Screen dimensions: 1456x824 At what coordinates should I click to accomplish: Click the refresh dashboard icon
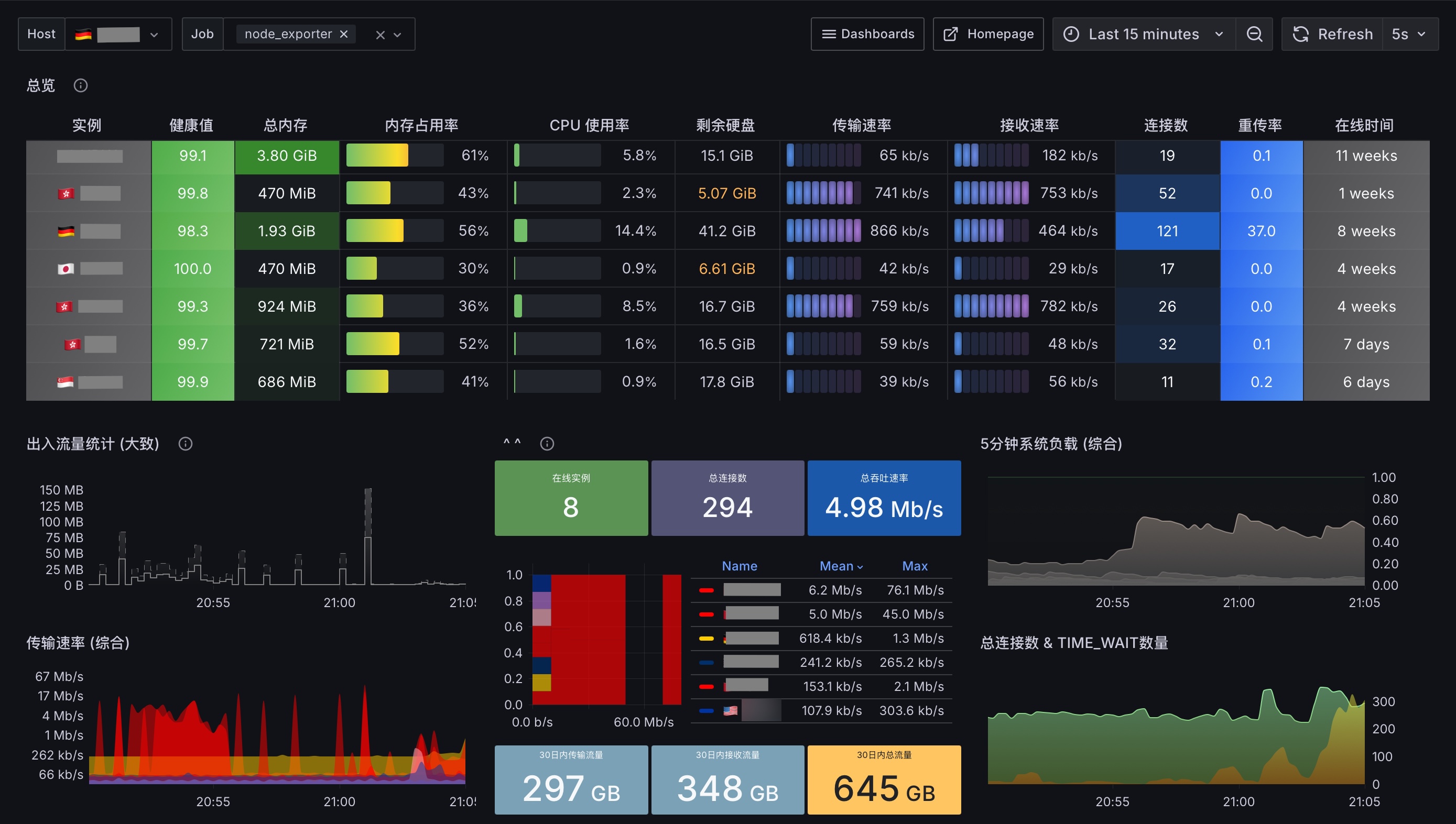(1300, 34)
